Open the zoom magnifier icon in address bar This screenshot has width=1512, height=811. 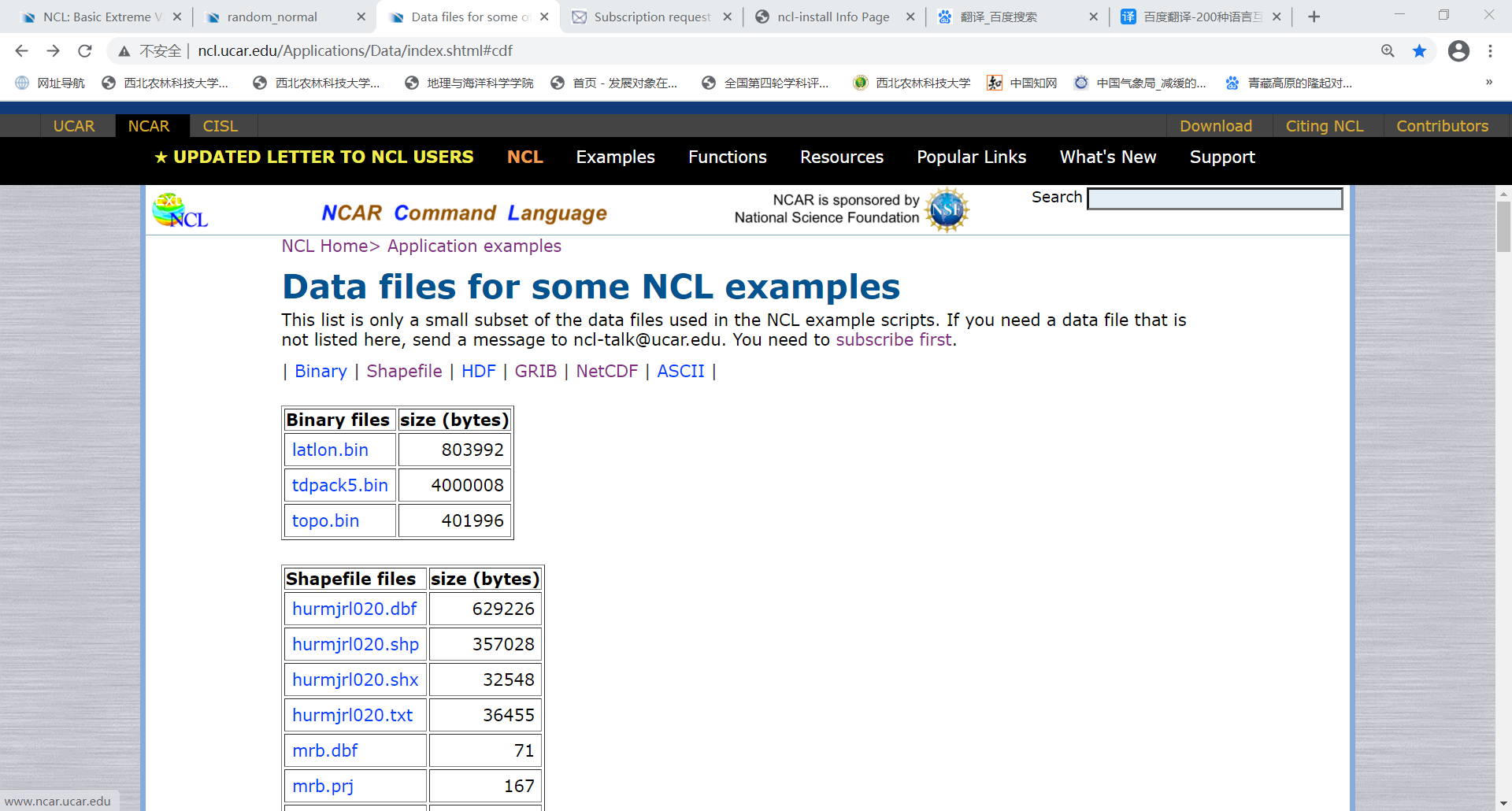click(1388, 51)
